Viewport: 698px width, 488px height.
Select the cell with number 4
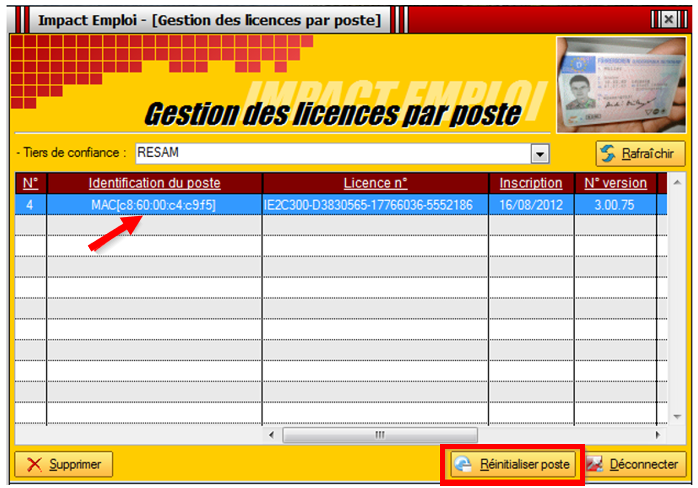pos(30,205)
